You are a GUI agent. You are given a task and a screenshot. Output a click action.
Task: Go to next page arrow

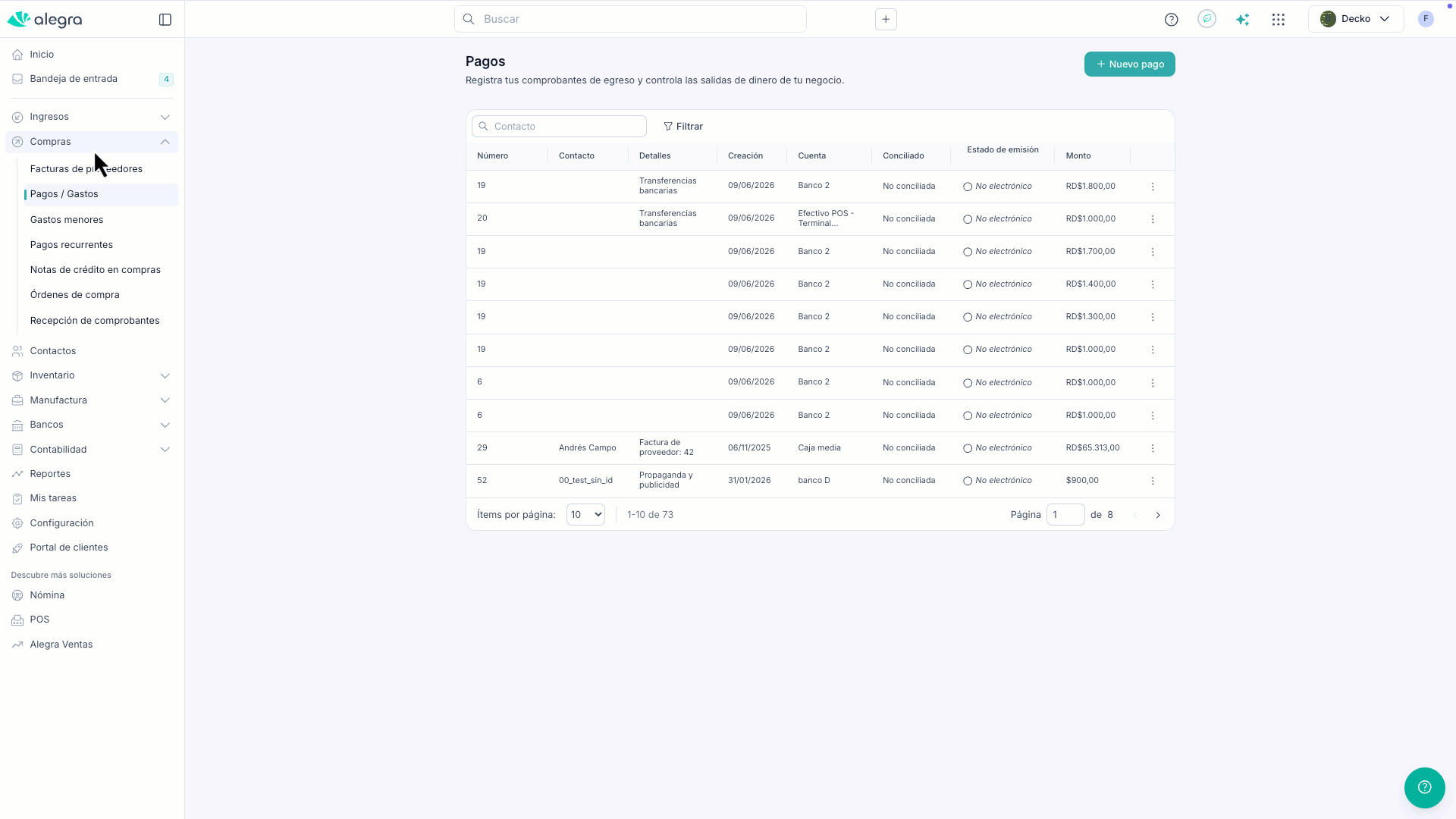(x=1158, y=515)
